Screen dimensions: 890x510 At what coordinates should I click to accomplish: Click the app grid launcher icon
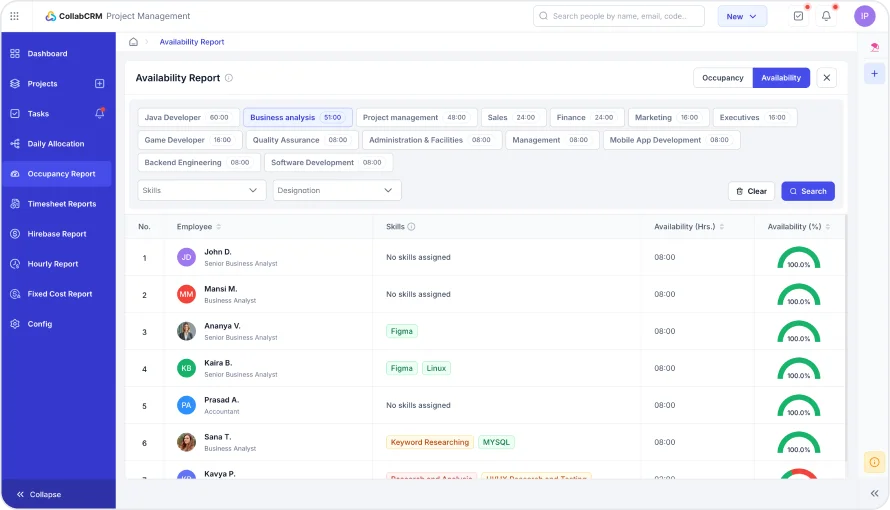(x=14, y=16)
